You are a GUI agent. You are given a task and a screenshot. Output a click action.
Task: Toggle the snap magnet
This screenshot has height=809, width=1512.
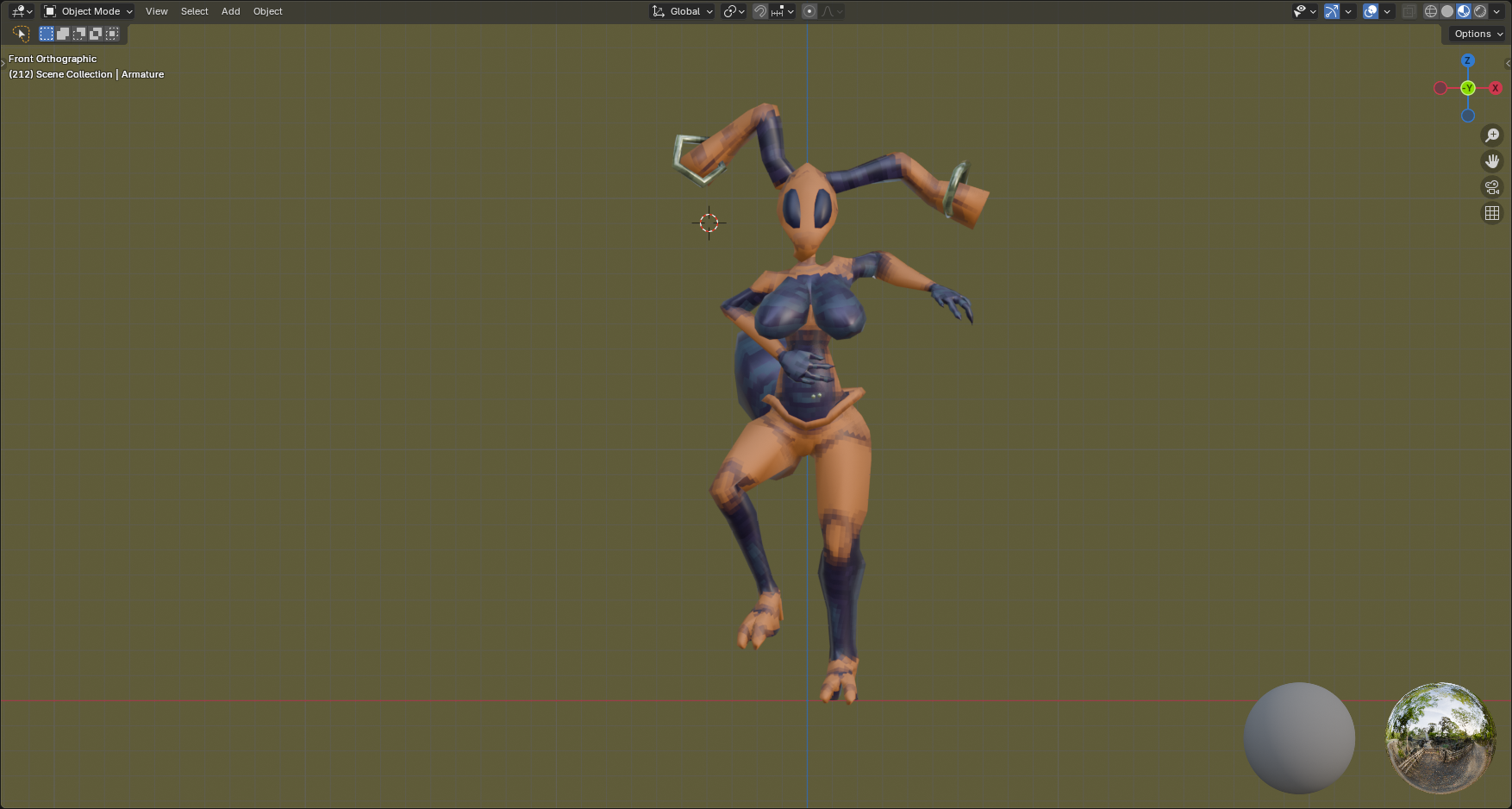coord(760,11)
